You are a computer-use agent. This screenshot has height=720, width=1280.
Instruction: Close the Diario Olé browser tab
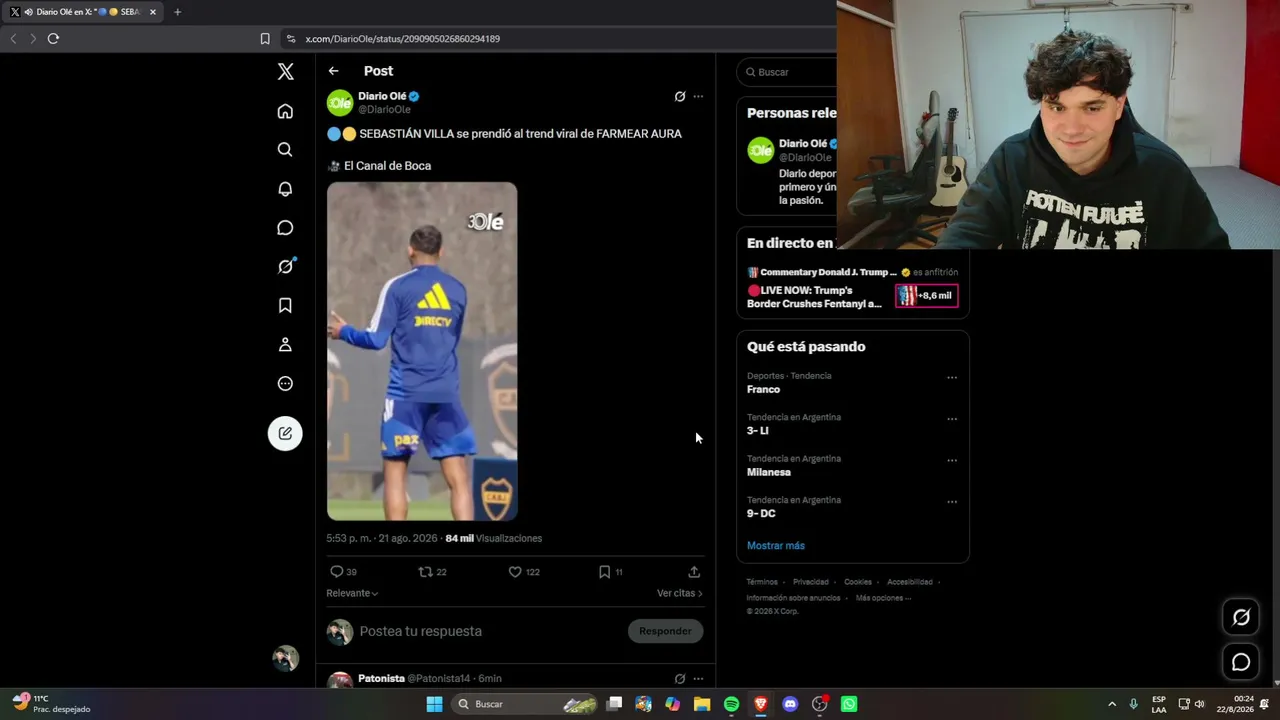tap(153, 12)
